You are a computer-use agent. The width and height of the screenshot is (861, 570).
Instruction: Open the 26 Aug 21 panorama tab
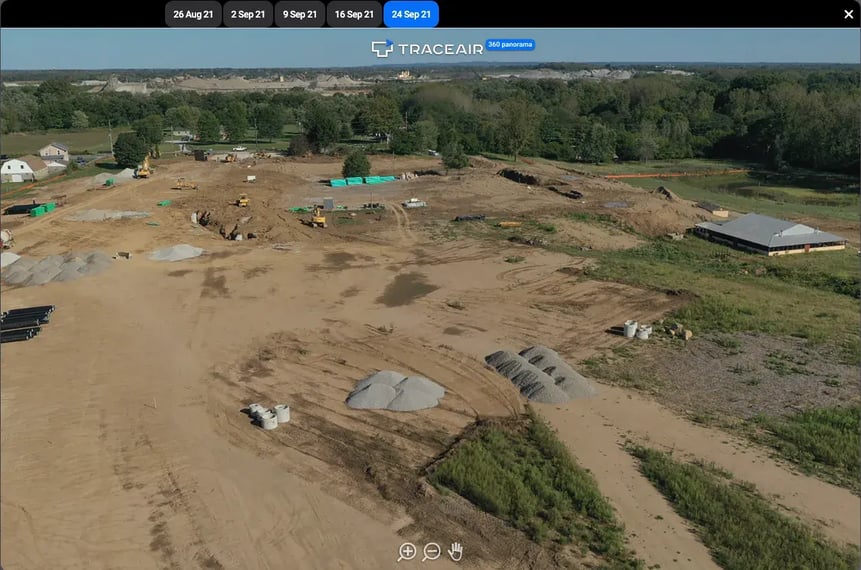[x=193, y=14]
